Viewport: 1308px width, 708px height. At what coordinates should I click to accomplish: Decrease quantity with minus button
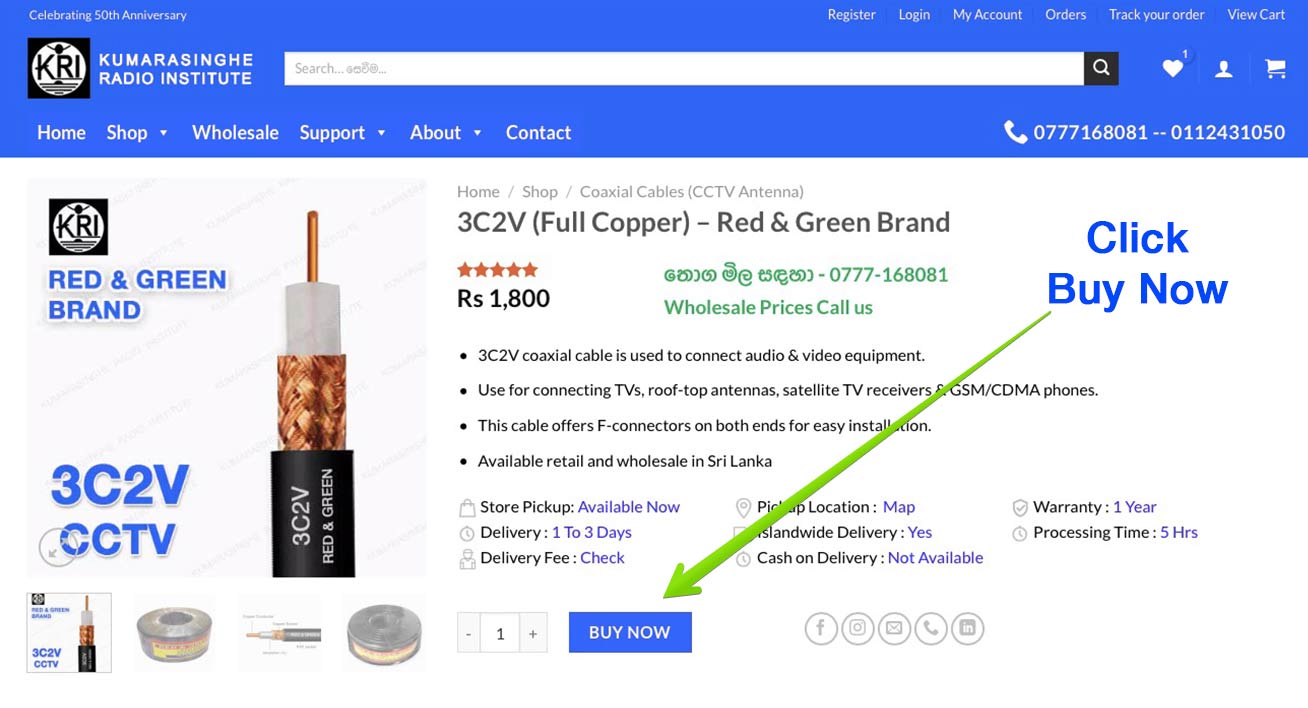[469, 633]
